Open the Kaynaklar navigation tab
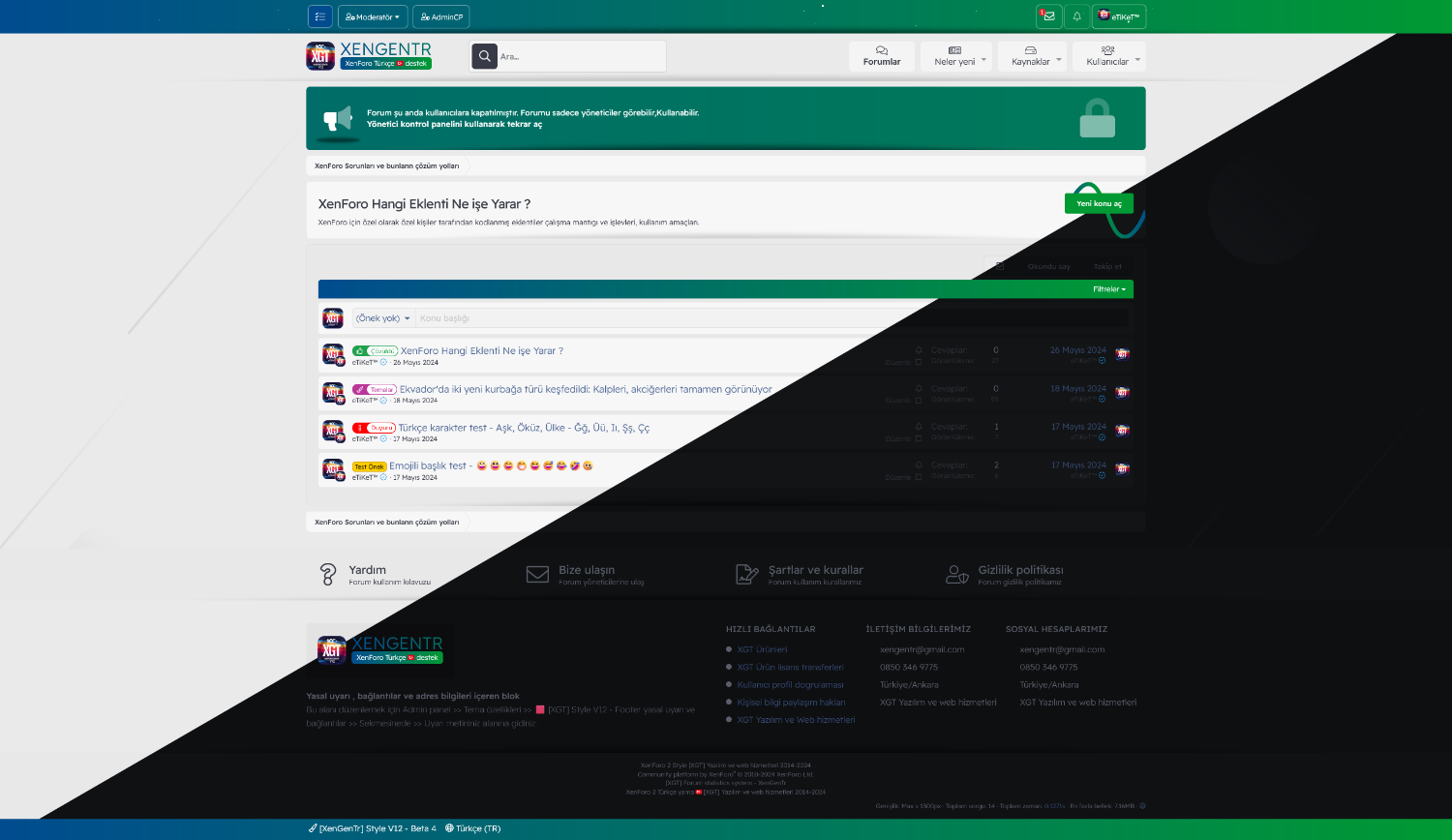This screenshot has height=840, width=1452. 1030,56
